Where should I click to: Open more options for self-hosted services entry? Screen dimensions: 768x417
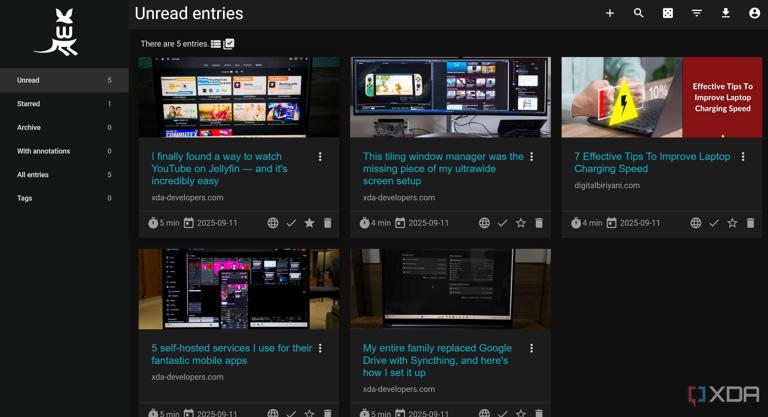coord(320,348)
